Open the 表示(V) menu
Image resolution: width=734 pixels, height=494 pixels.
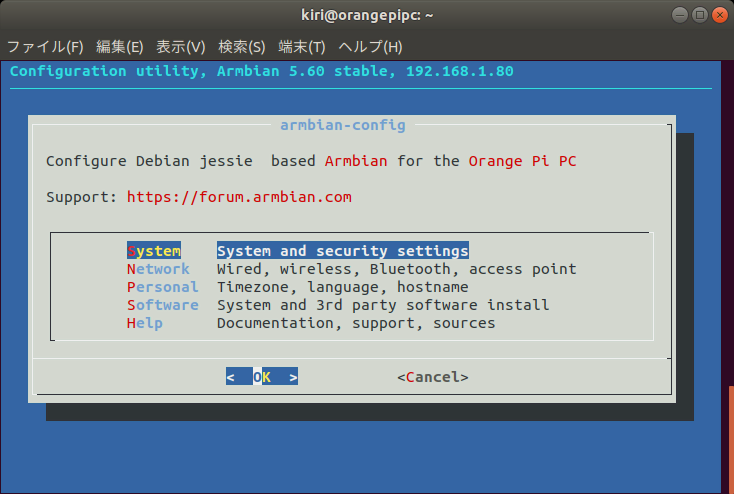(x=181, y=47)
